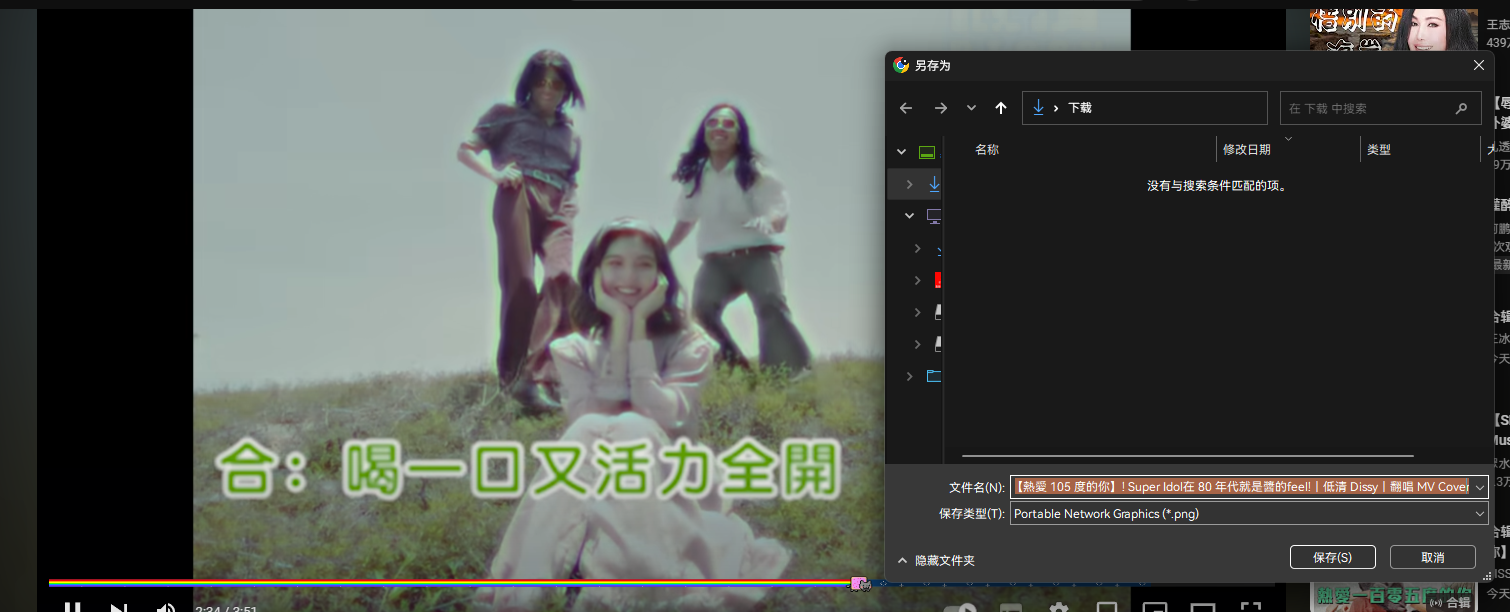The height and width of the screenshot is (612, 1510).
Task: Click the magnifier search icon
Action: pyautogui.click(x=1462, y=108)
